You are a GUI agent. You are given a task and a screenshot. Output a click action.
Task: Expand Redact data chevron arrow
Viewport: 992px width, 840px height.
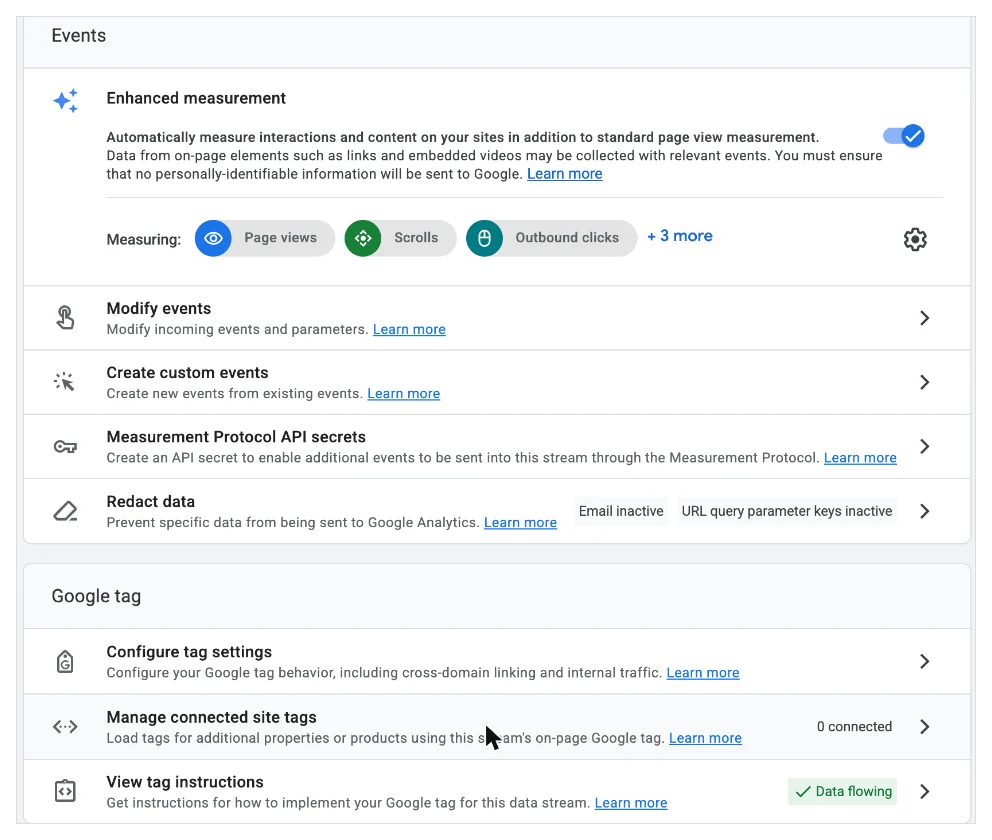coord(924,511)
